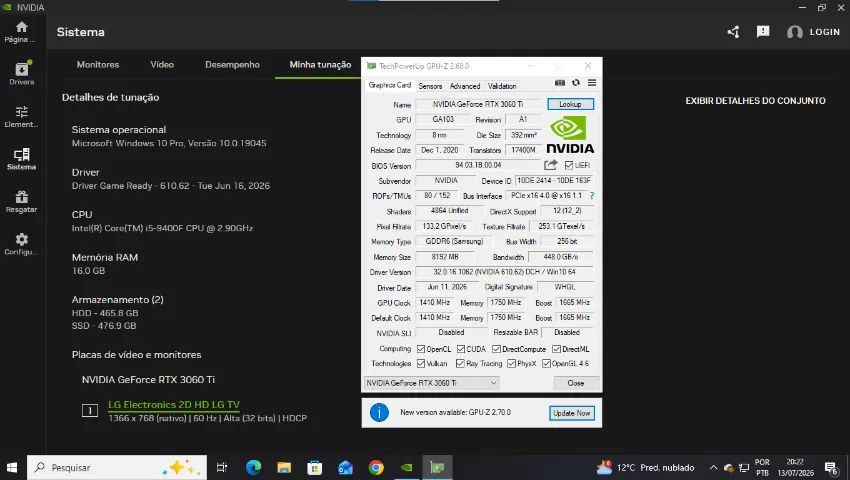
Task: Open the Resgatar gift icon
Action: (22, 197)
